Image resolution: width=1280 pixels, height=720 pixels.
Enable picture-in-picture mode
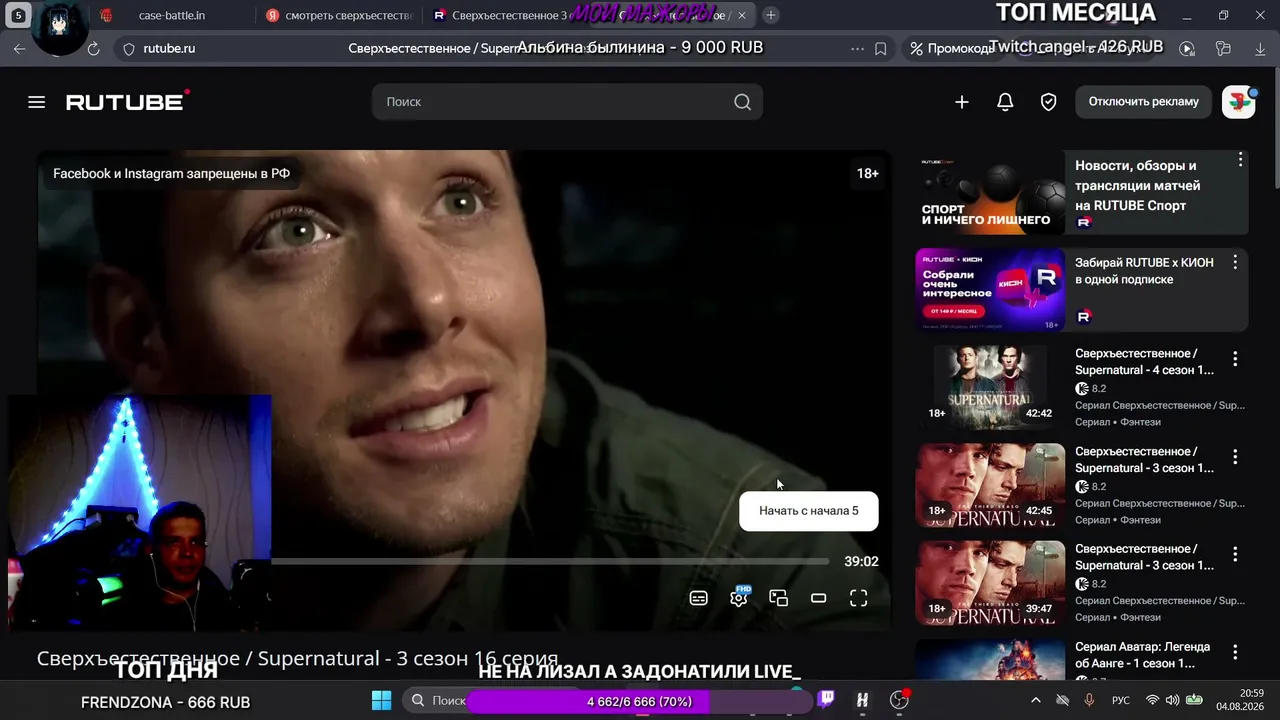click(779, 598)
